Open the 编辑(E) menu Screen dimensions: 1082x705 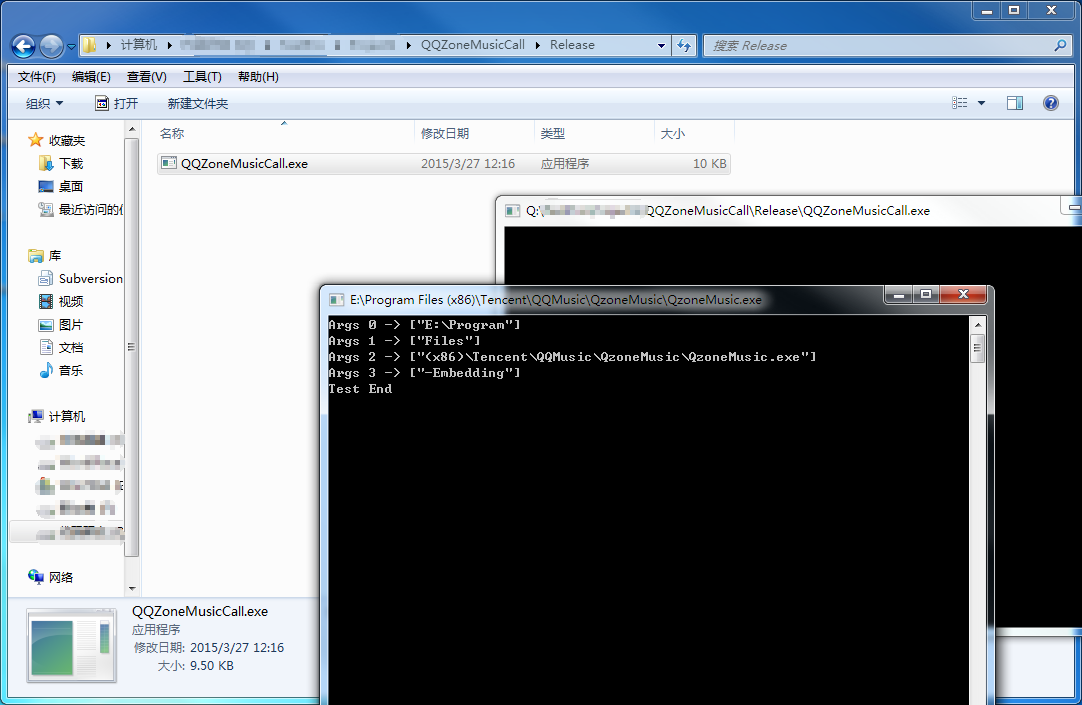91,77
